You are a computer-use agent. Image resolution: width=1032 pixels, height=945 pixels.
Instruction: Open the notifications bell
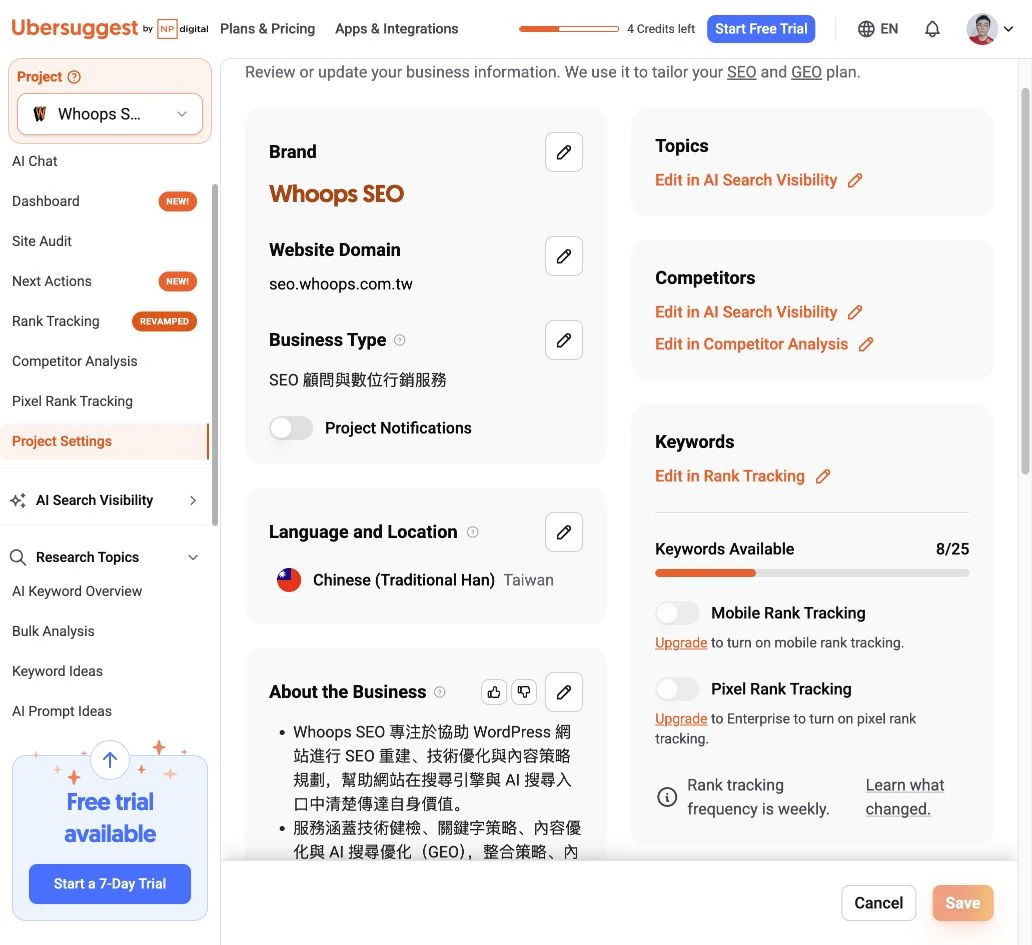click(932, 29)
